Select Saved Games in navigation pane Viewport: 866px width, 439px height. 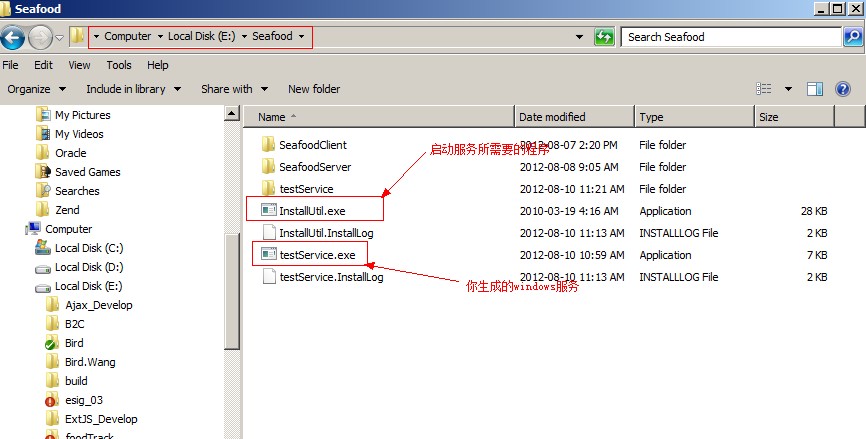point(87,172)
